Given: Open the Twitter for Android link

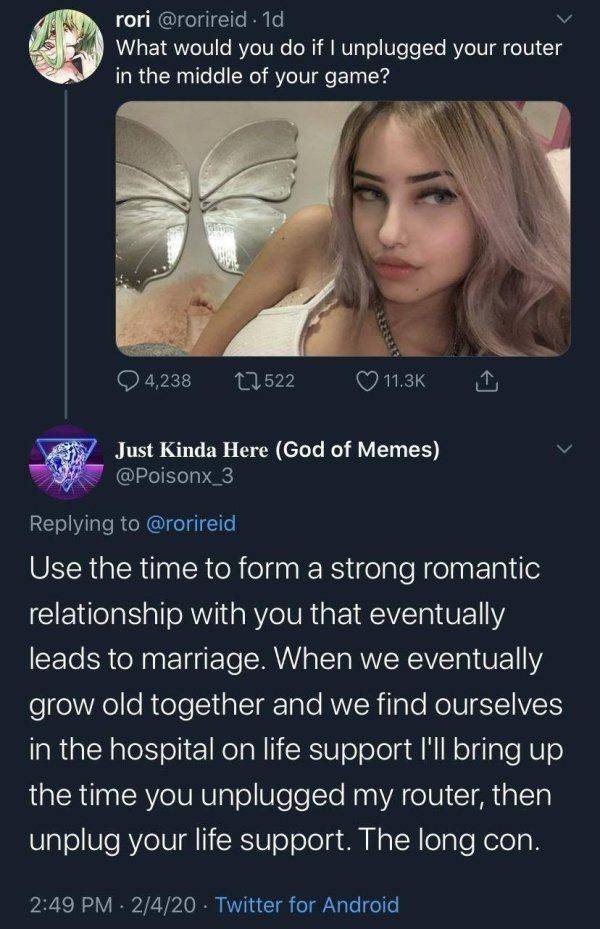Looking at the screenshot, I should tap(307, 905).
